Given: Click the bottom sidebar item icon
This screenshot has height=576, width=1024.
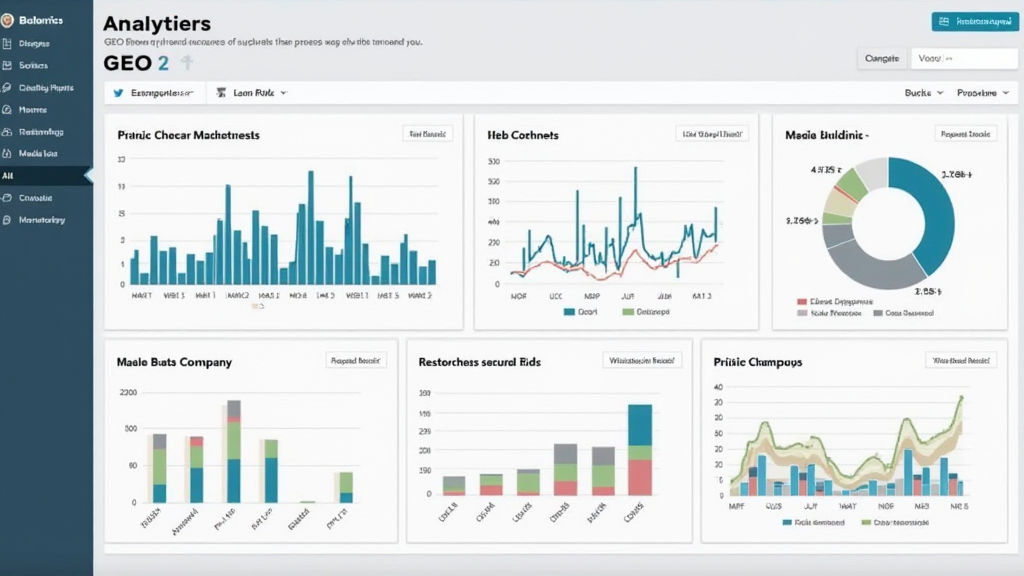Looking at the screenshot, I should click(8, 220).
